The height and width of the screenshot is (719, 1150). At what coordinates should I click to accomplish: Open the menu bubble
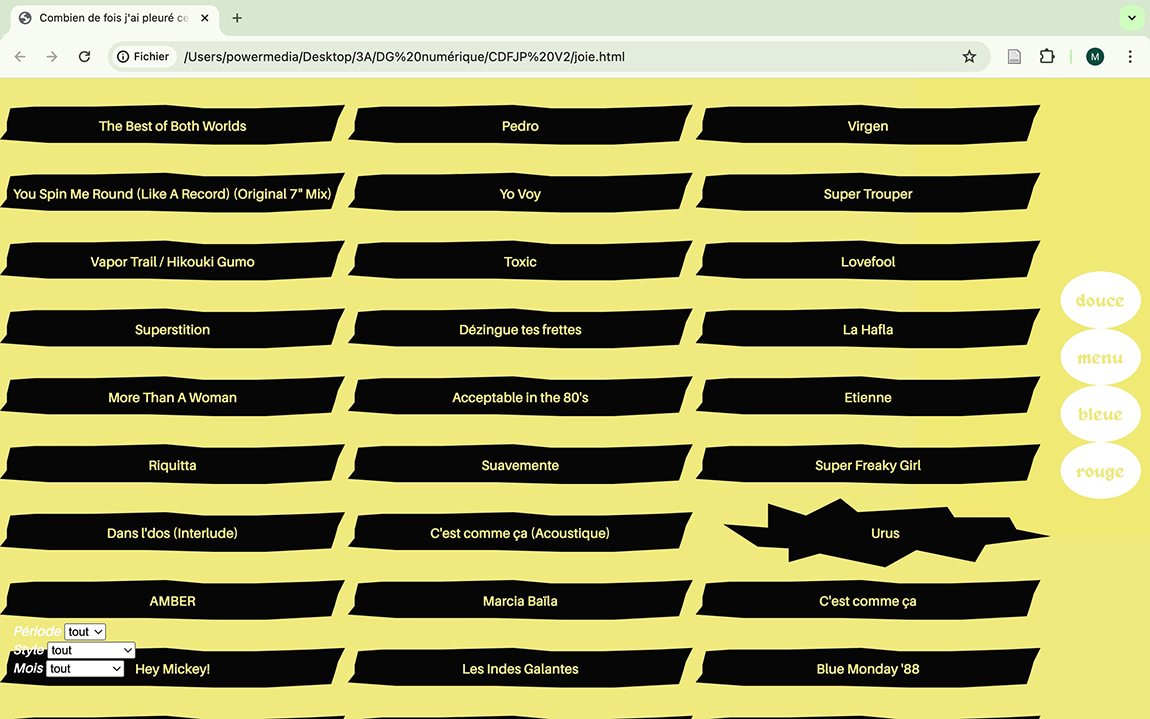(1100, 357)
